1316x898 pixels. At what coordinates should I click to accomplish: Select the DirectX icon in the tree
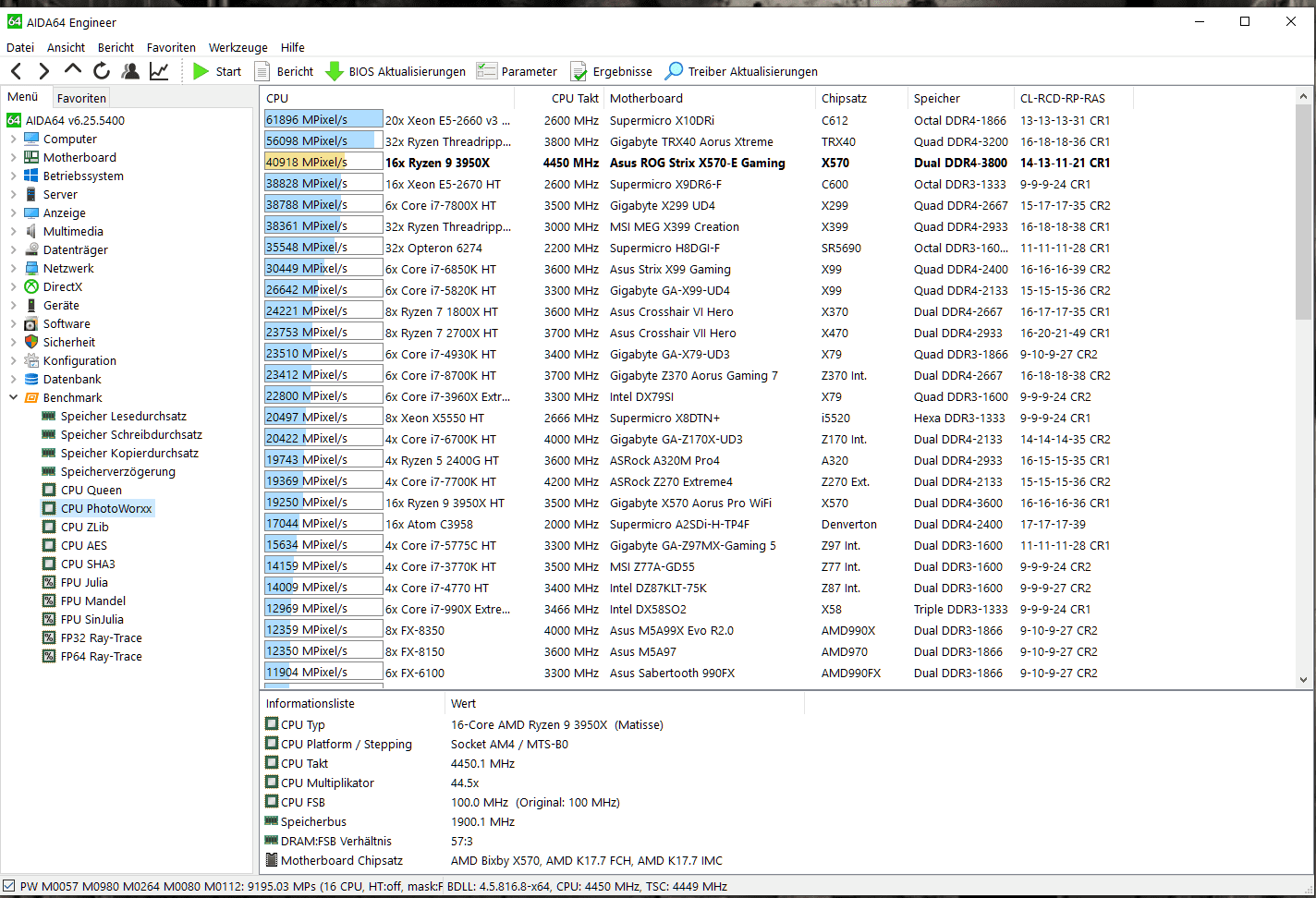pos(31,286)
